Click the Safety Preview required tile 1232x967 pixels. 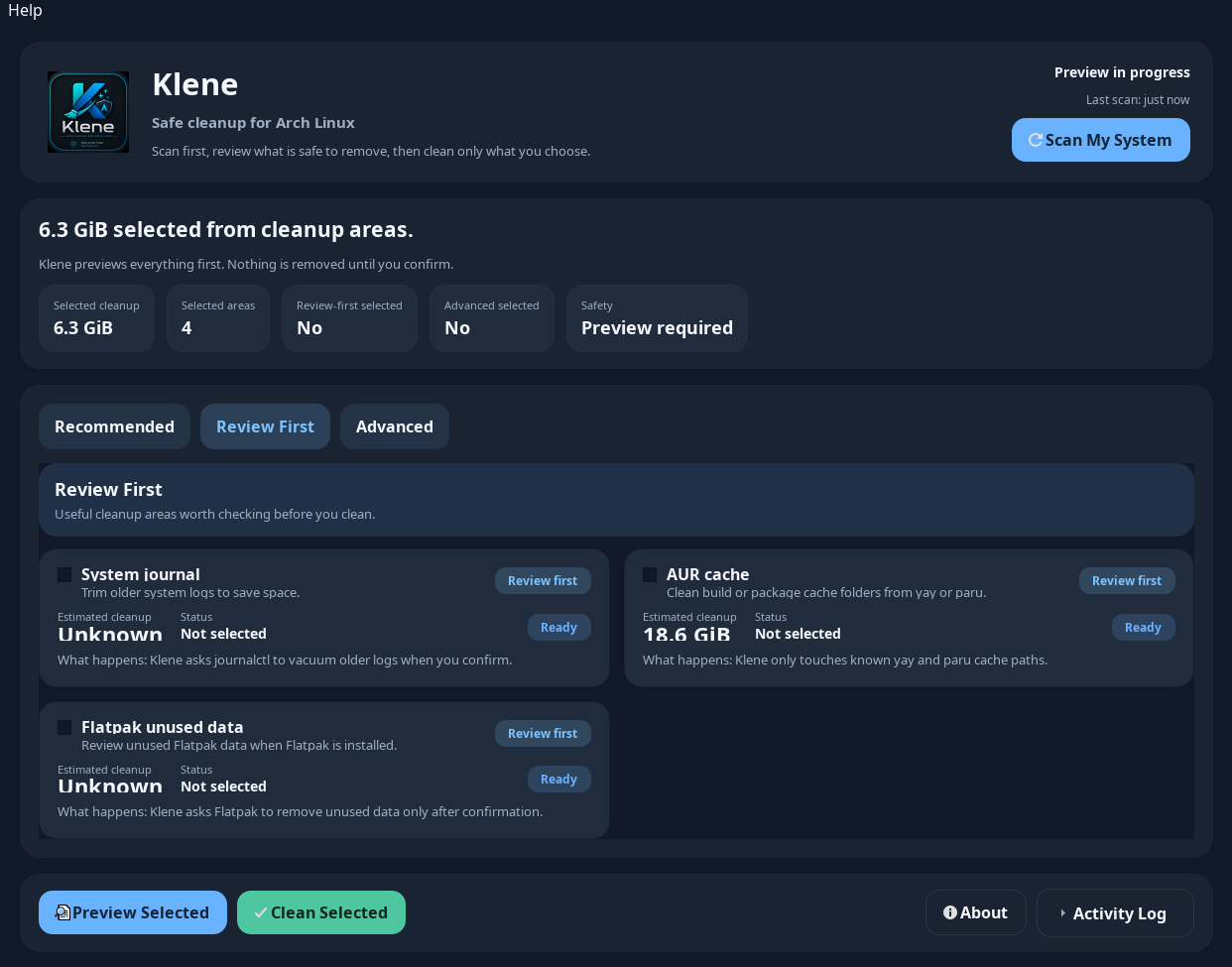tap(657, 318)
